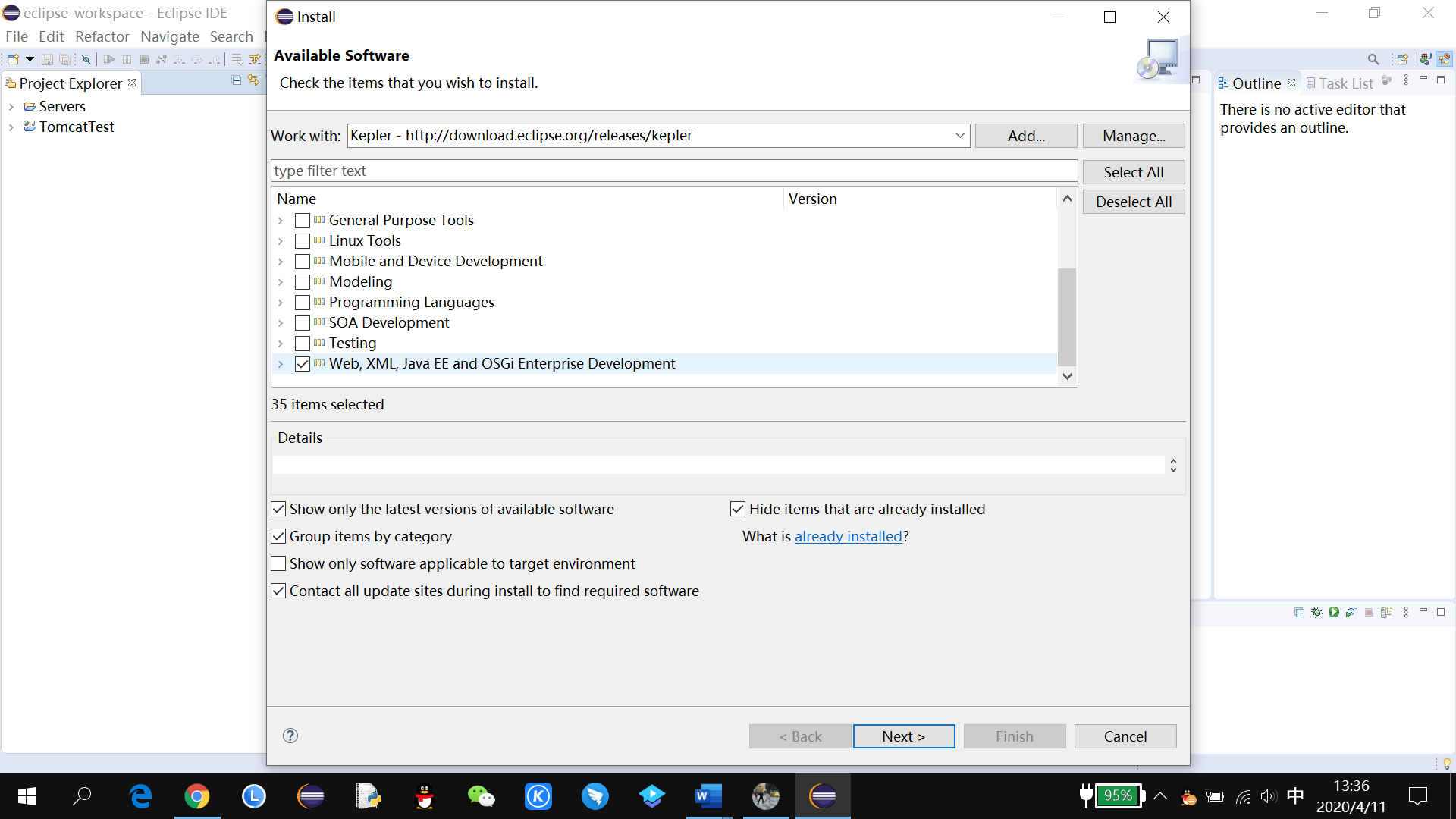1456x819 pixels.
Task: Toggle Link with Editor in Project Explorer
Action: pos(253,80)
